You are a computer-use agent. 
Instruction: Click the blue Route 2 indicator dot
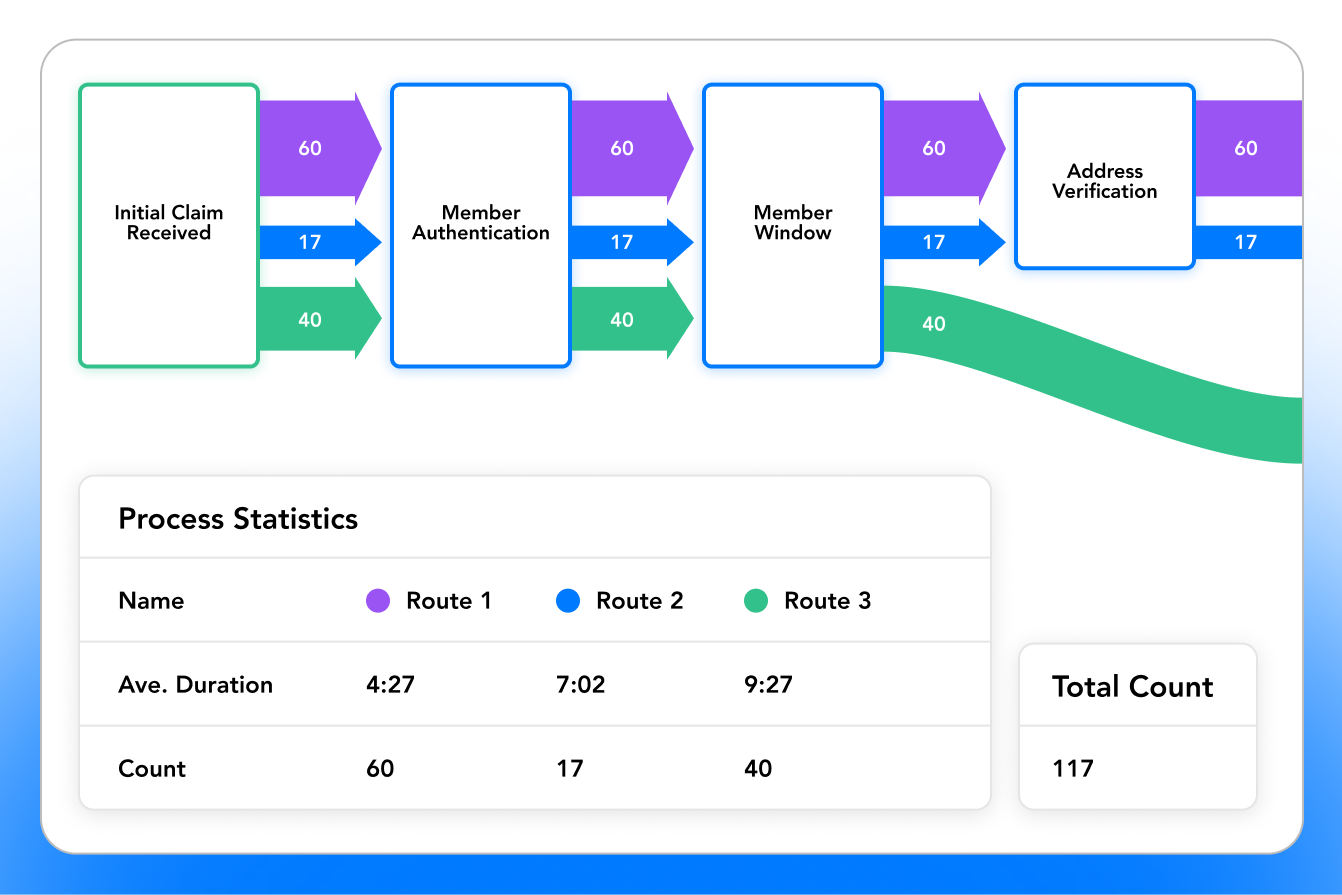coord(569,600)
